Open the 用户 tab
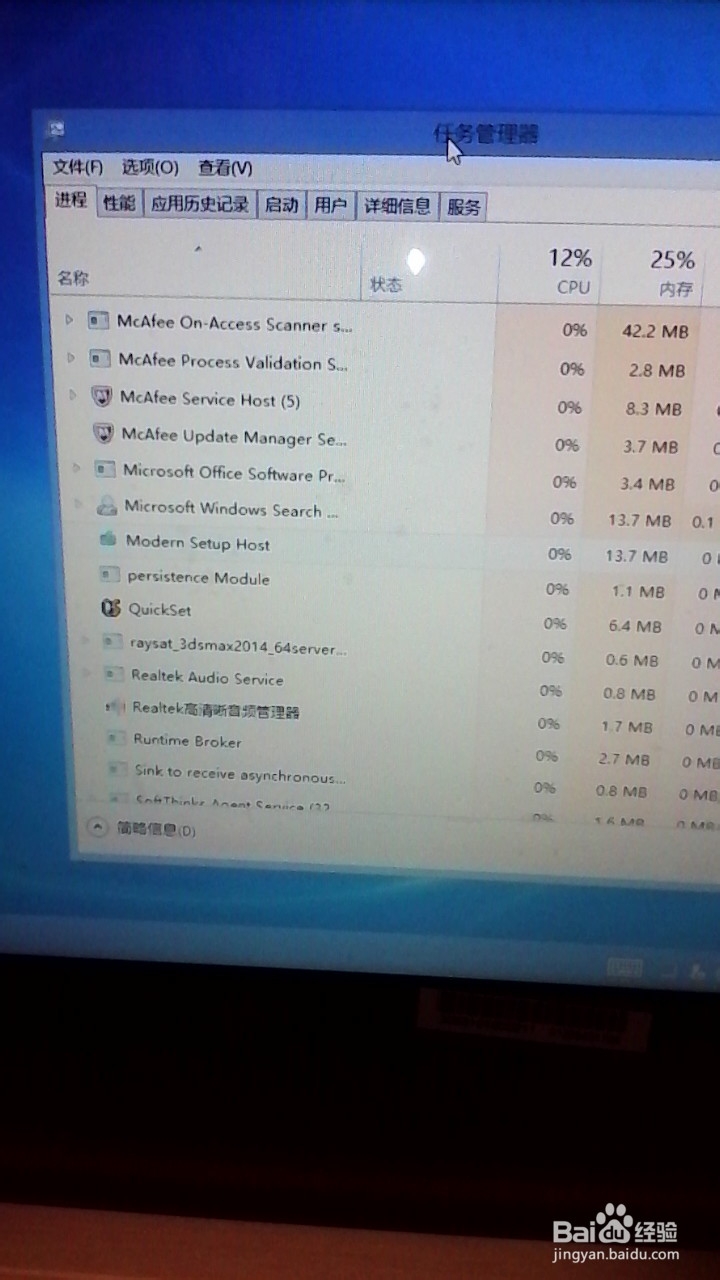 tap(330, 206)
